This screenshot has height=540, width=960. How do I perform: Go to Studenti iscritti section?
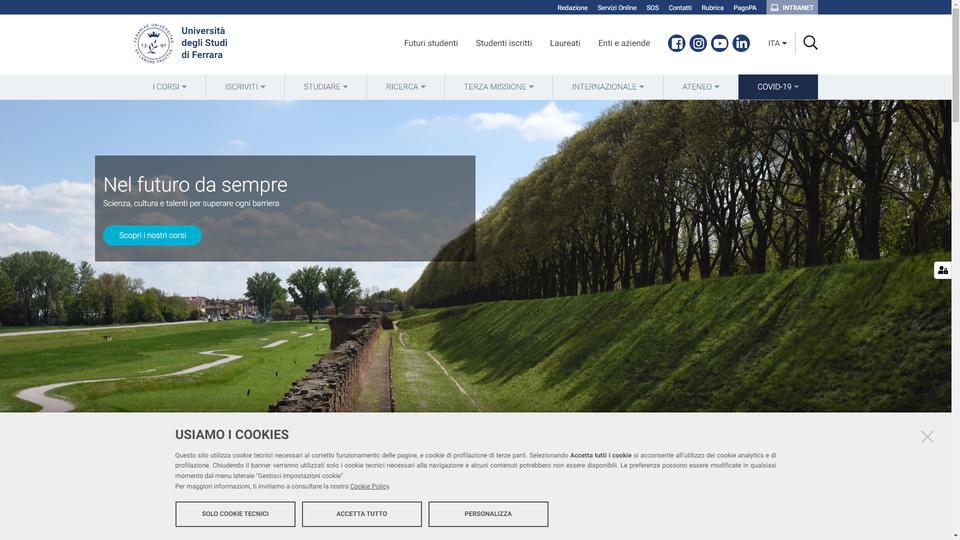(503, 43)
